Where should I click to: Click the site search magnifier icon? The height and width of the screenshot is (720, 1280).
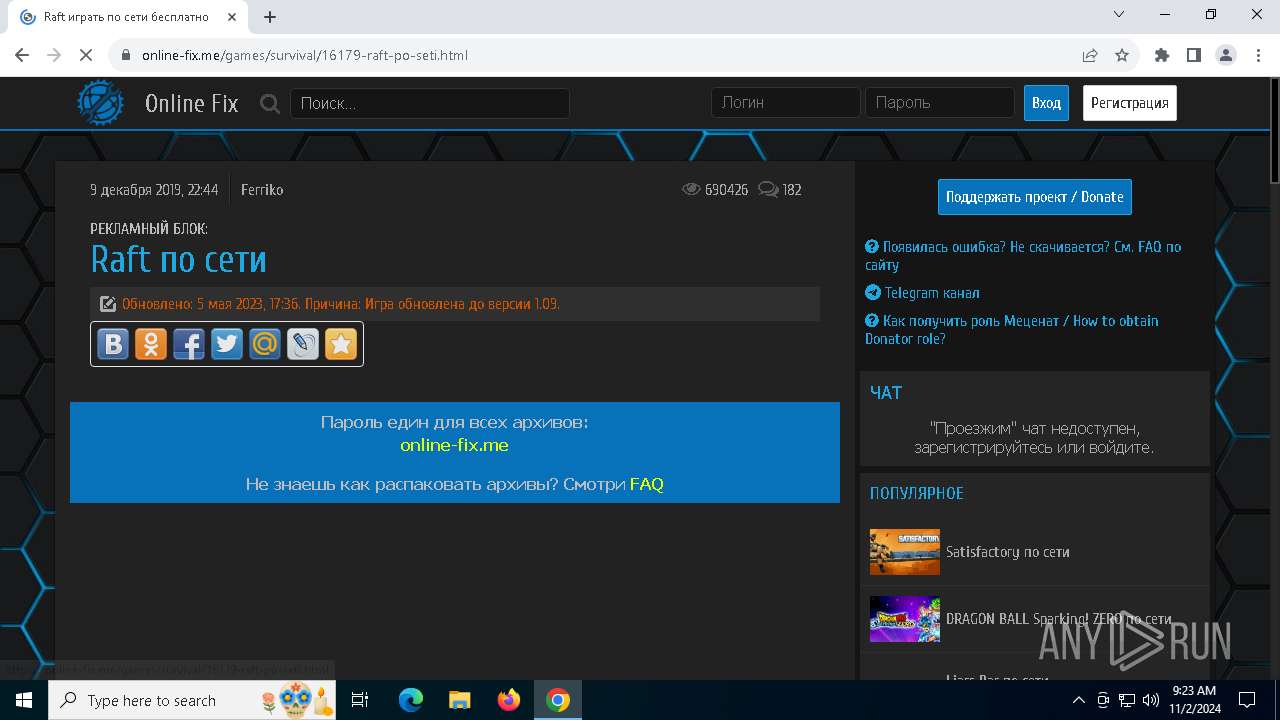click(270, 103)
